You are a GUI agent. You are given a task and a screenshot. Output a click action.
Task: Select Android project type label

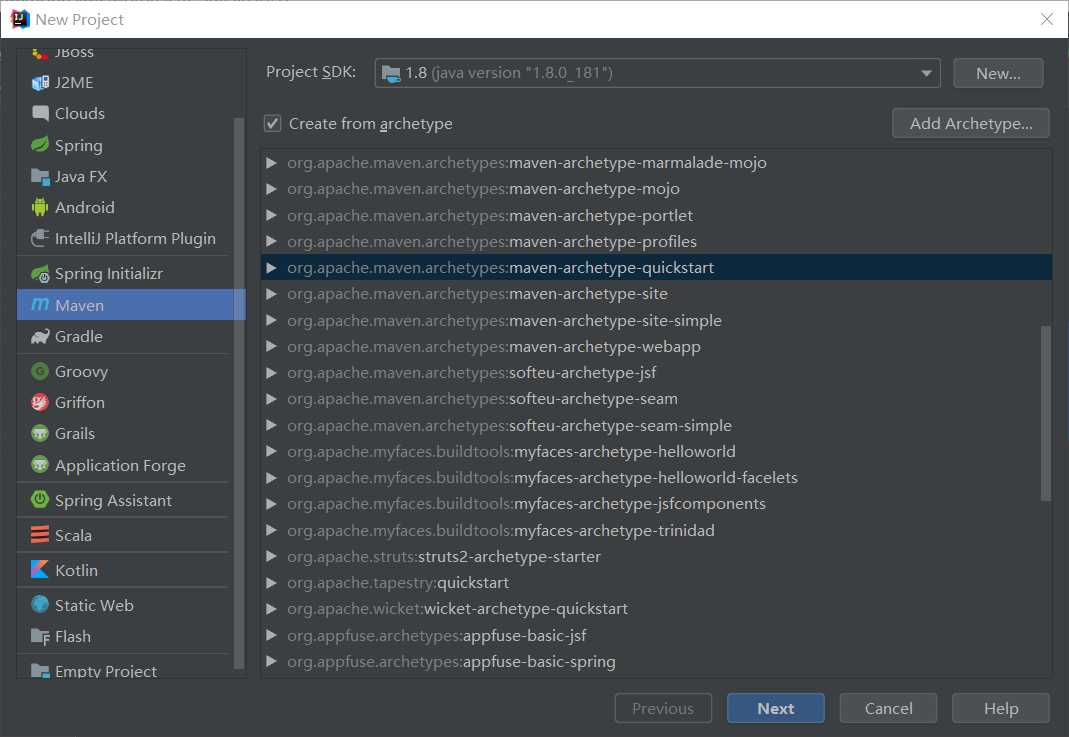click(85, 207)
